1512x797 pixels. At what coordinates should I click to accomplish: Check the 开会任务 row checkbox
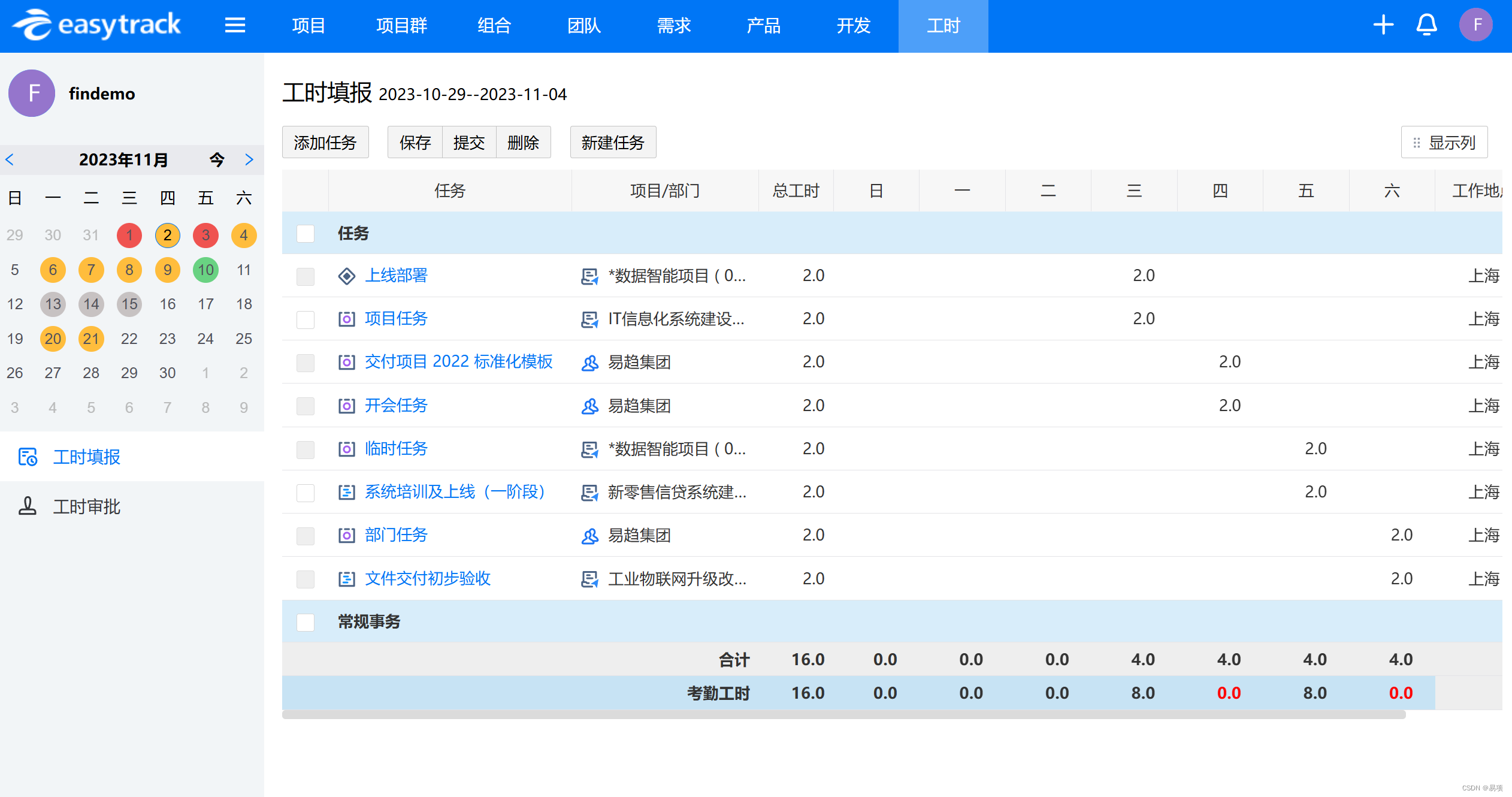[x=306, y=406]
